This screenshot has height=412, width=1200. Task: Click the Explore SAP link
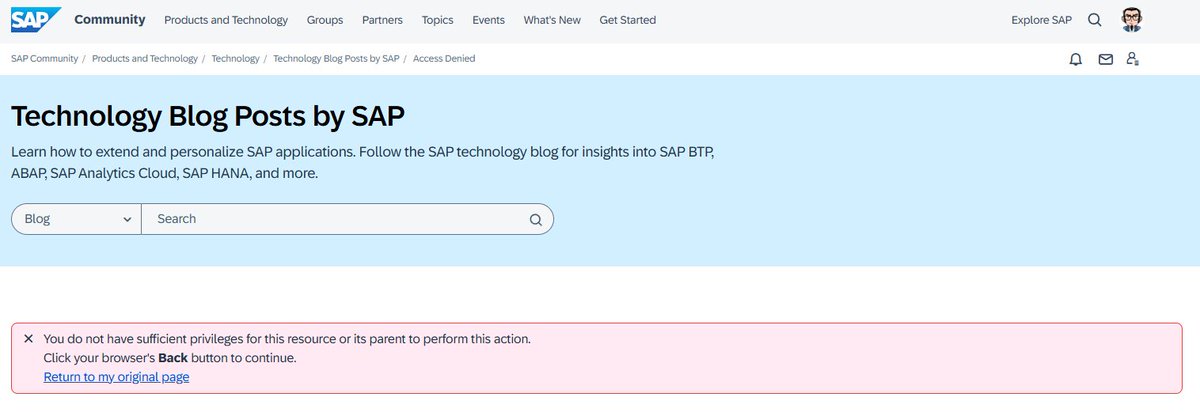coord(1041,20)
